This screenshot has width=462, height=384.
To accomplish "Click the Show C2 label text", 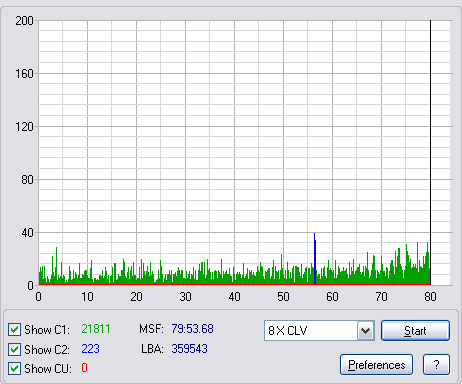I will [47, 350].
